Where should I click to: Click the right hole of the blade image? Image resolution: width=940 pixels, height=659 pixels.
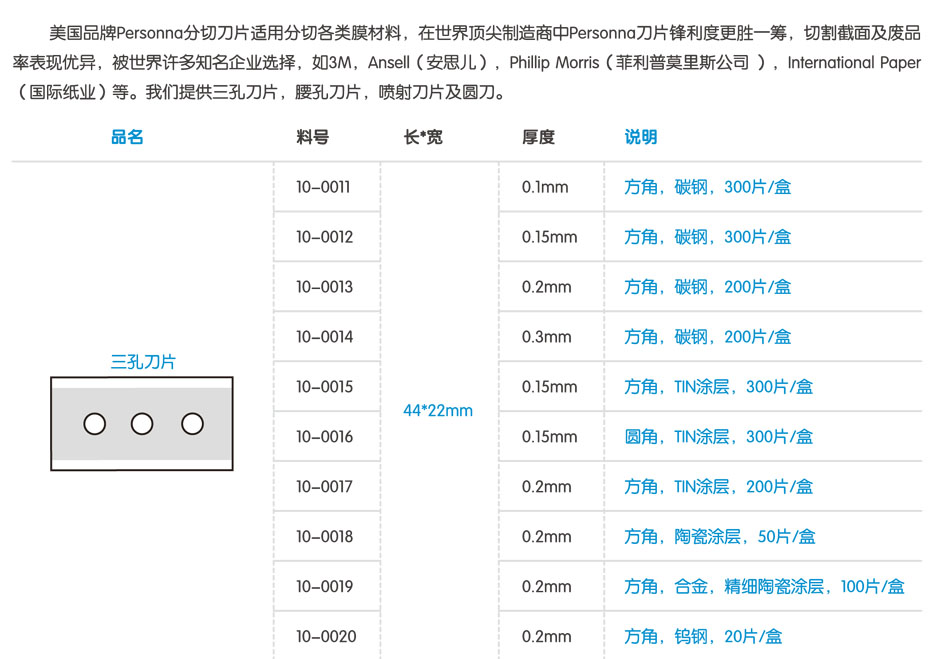click(192, 424)
